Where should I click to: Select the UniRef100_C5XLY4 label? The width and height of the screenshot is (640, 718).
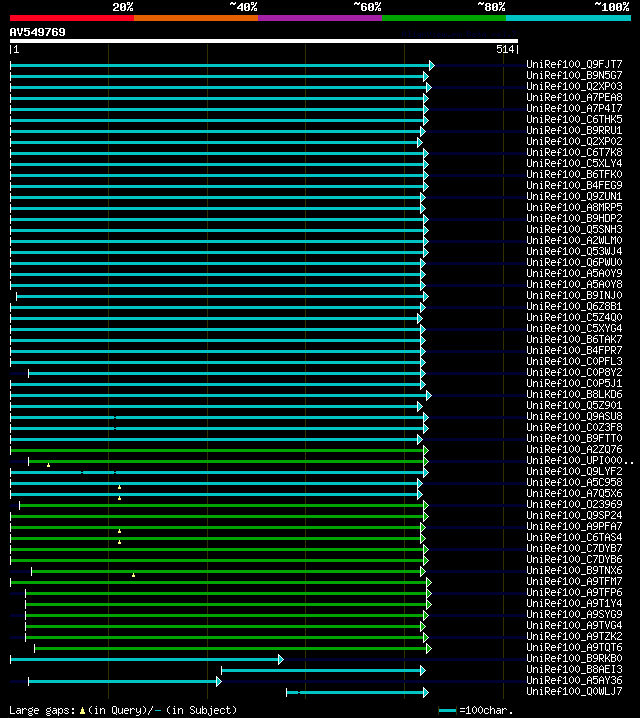[x=574, y=163]
